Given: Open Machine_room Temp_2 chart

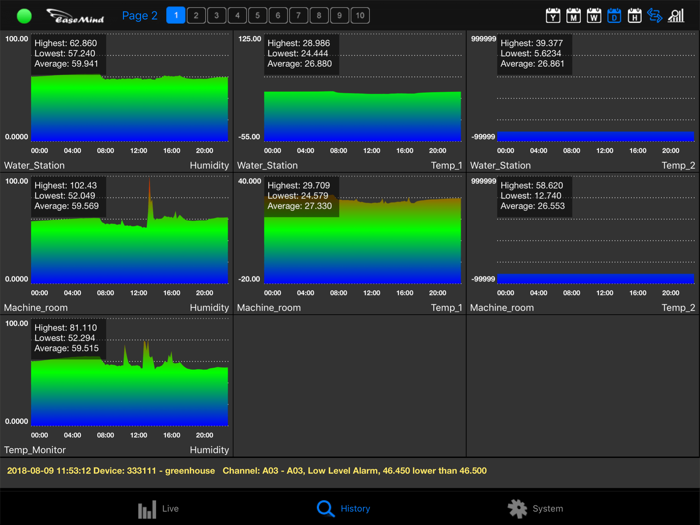Looking at the screenshot, I should coord(583,244).
